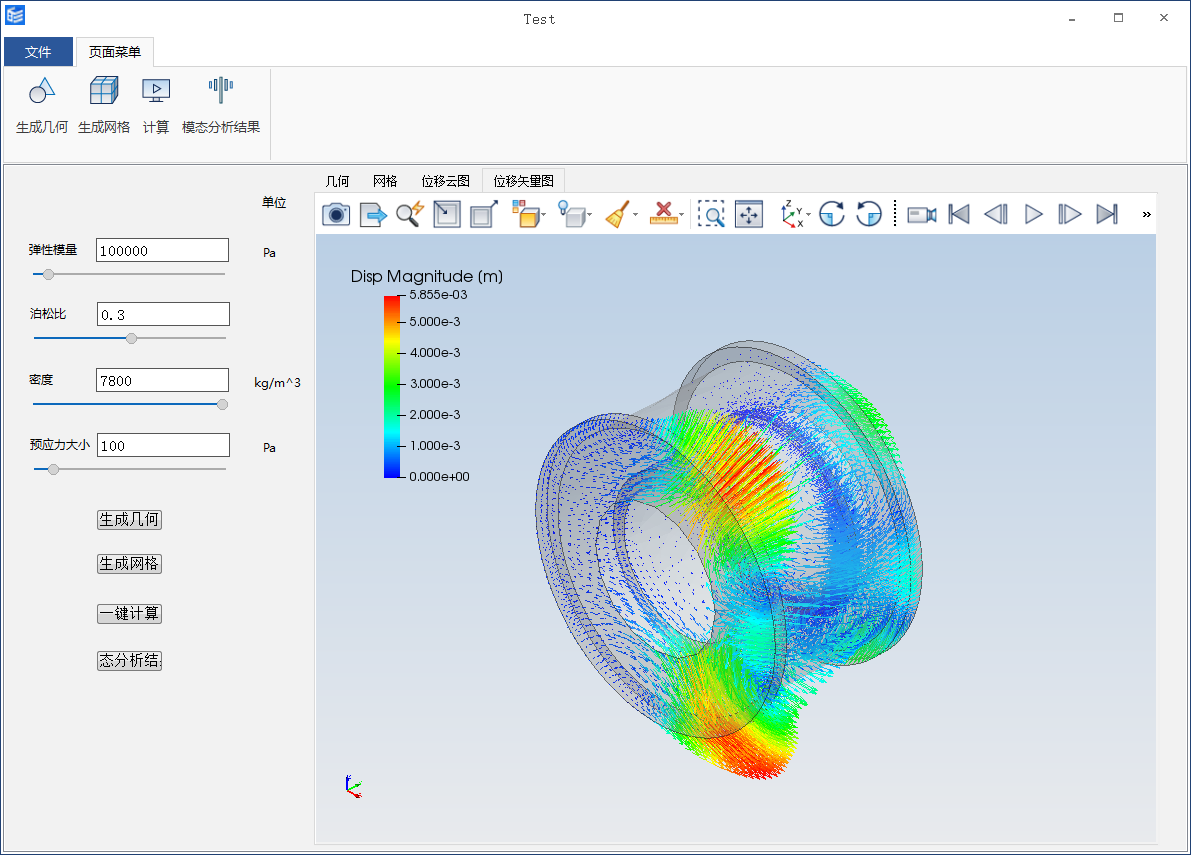Step forward one animation frame

[x=1069, y=214]
